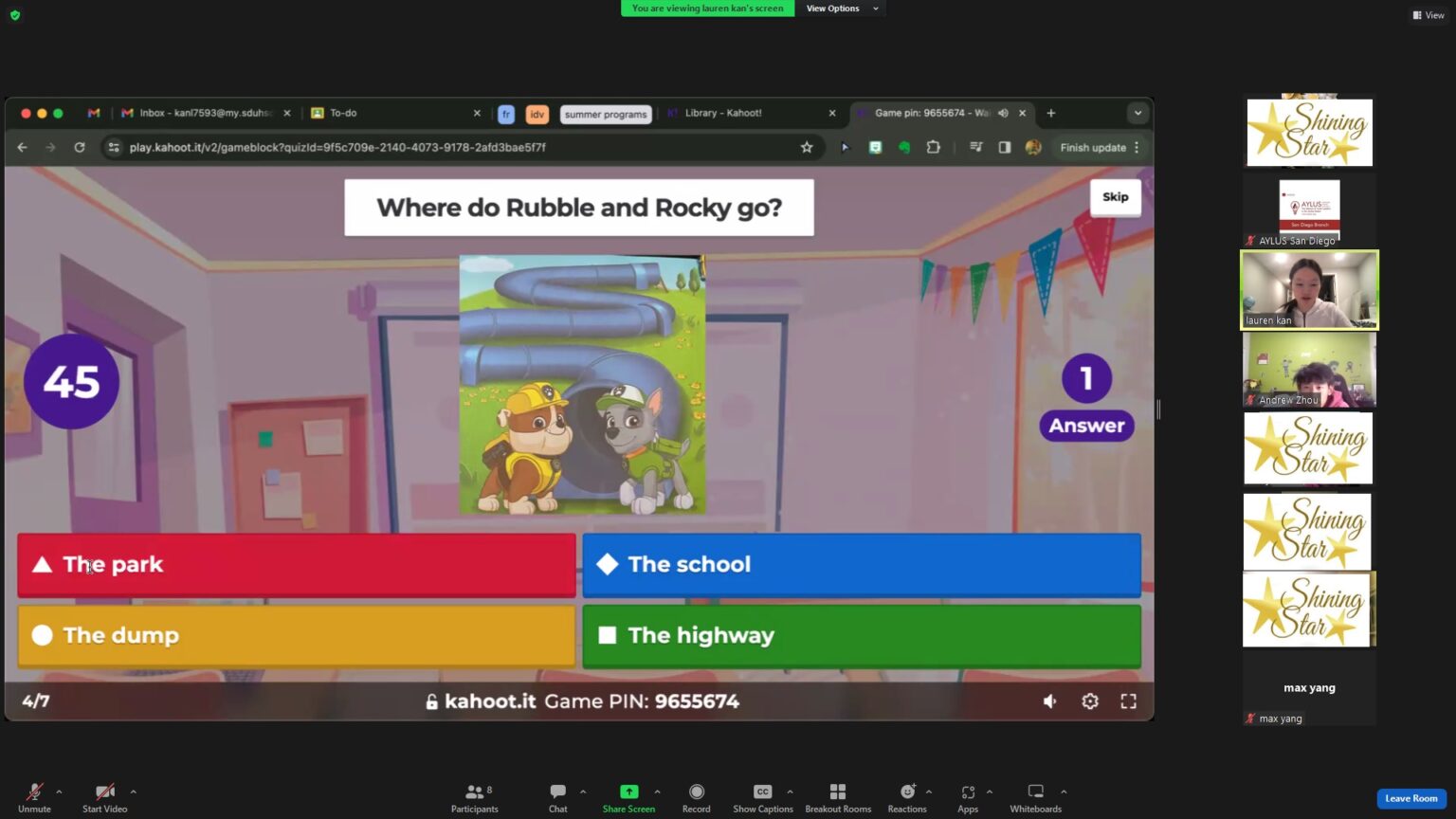Click Leave Room button
The width and height of the screenshot is (1456, 819).
[1410, 798]
